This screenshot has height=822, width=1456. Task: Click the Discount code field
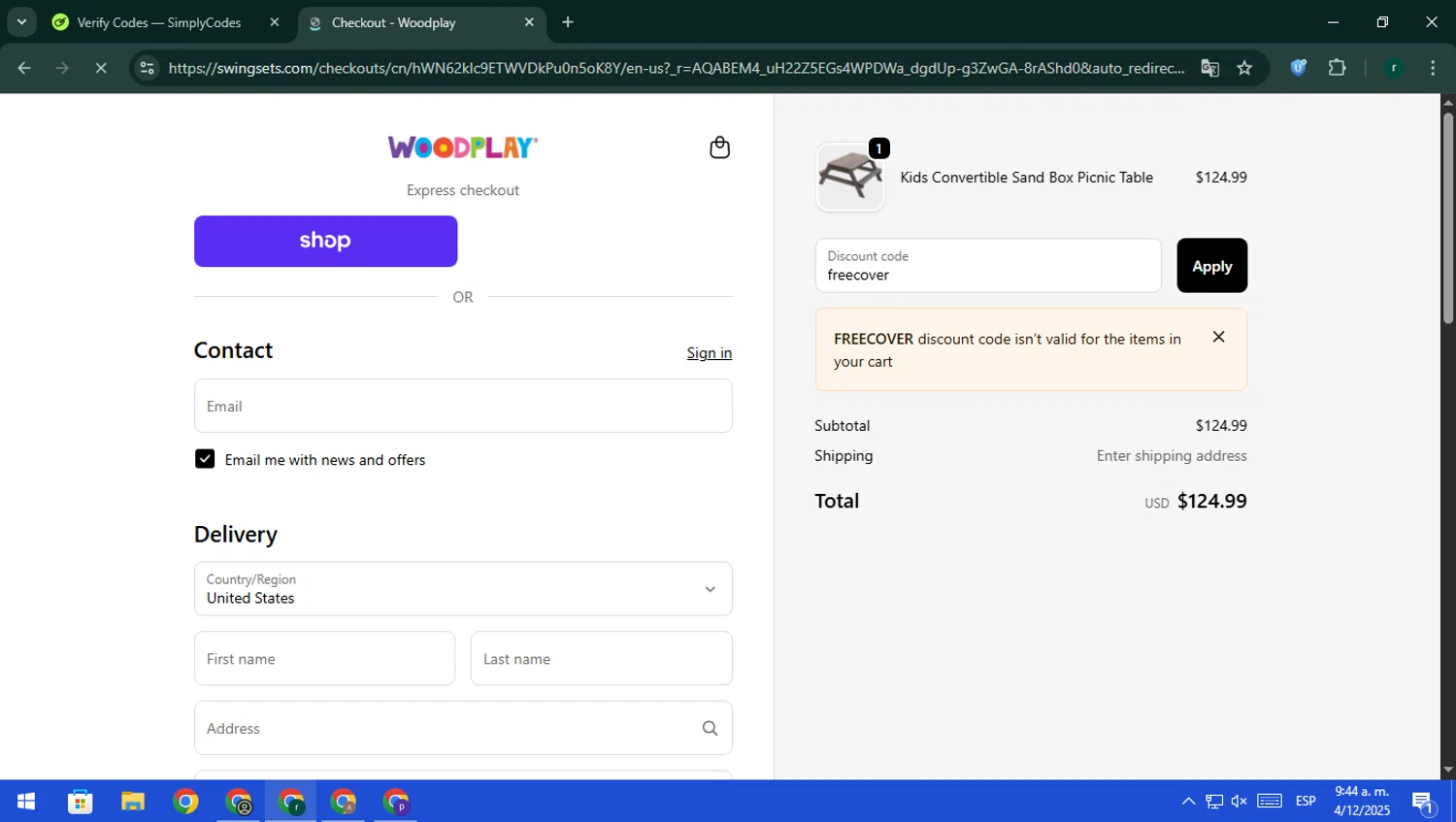[988, 266]
